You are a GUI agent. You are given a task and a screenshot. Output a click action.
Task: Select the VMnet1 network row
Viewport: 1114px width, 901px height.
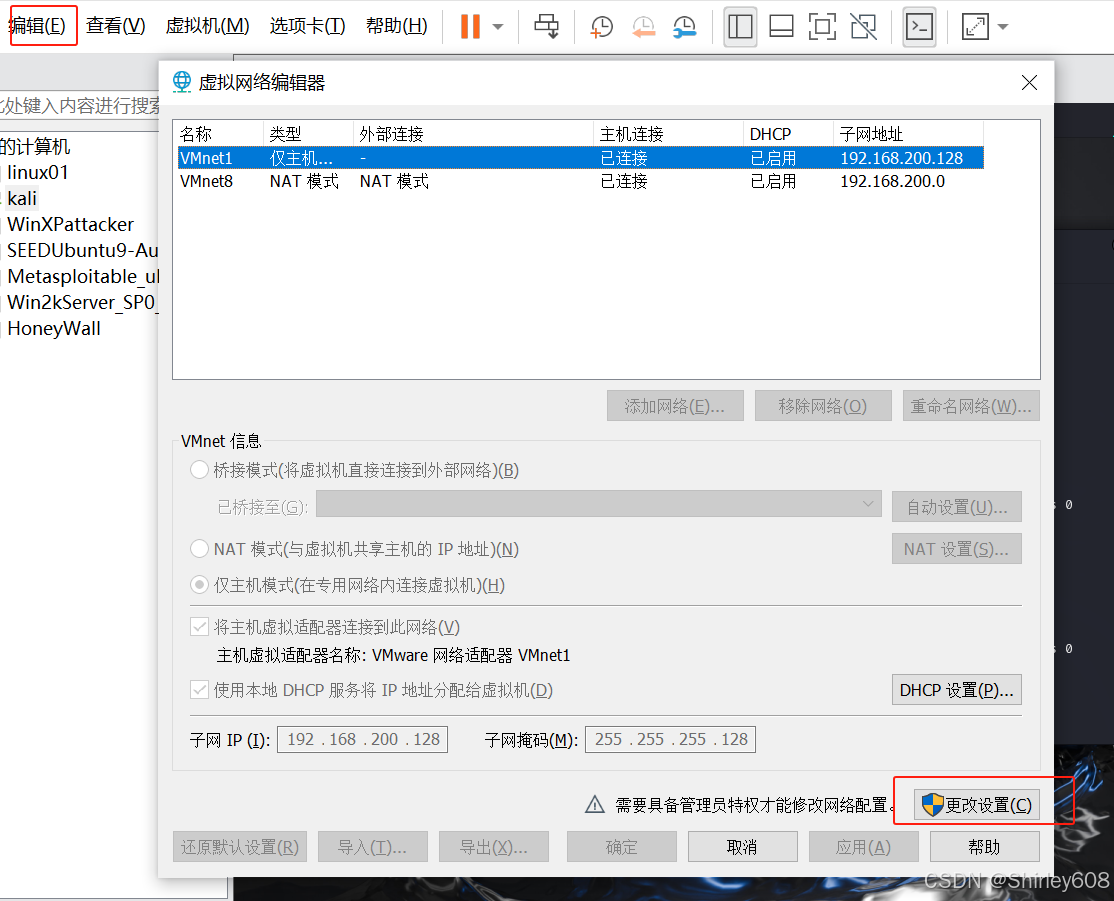pos(580,158)
